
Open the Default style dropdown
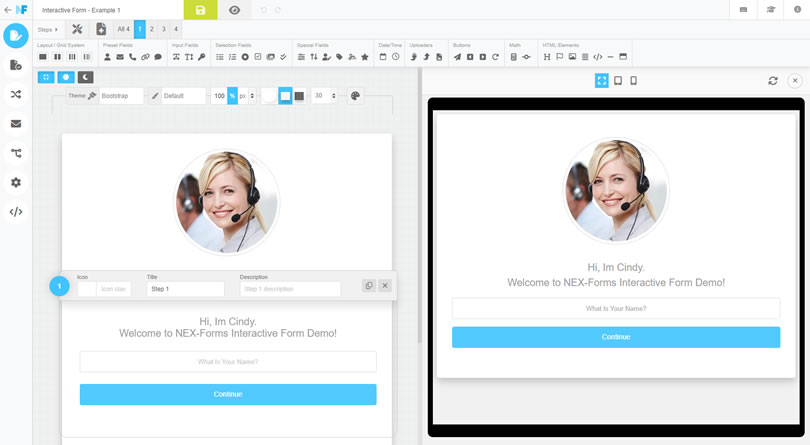point(183,96)
